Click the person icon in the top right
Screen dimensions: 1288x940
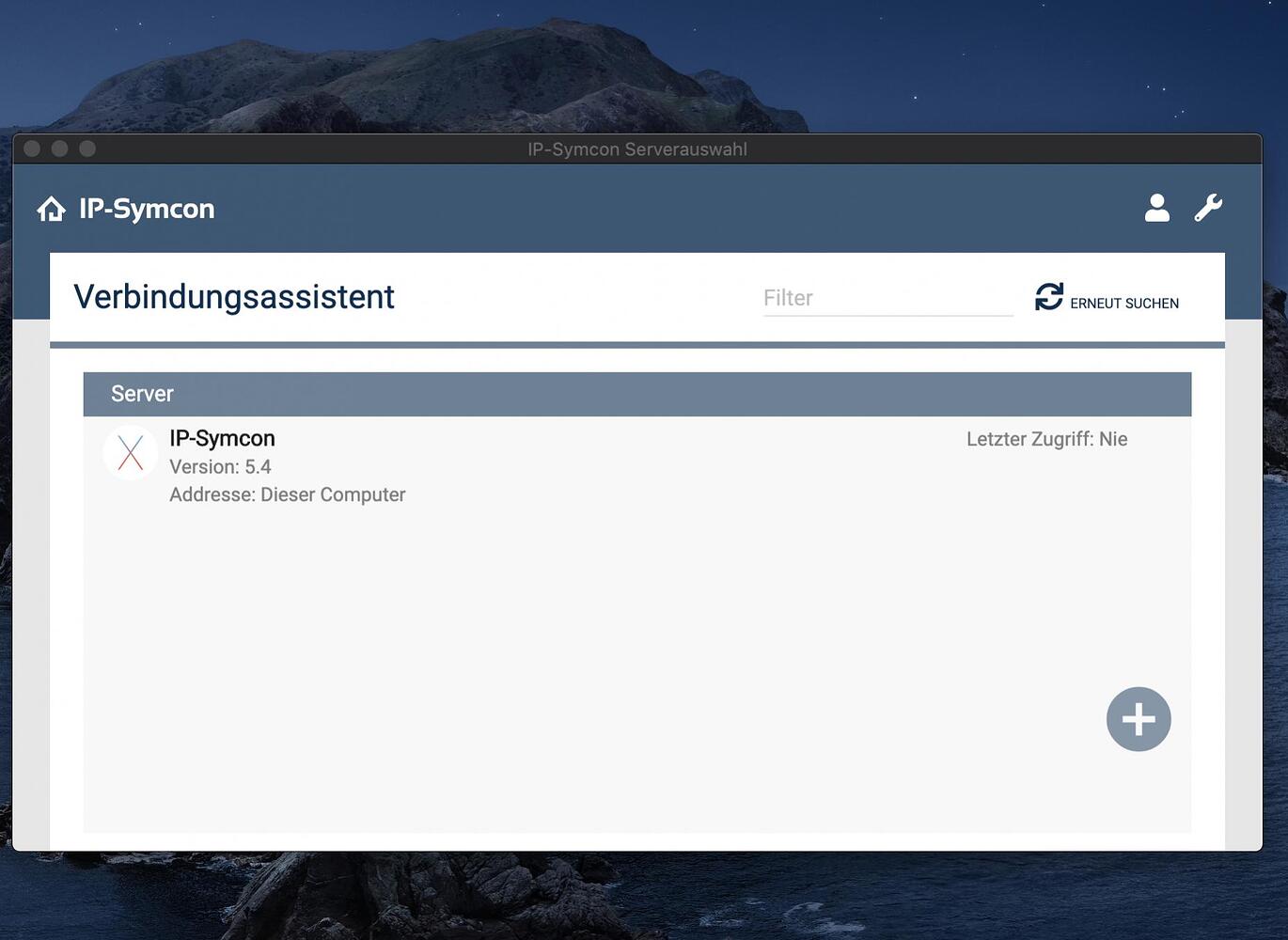pyautogui.click(x=1157, y=207)
